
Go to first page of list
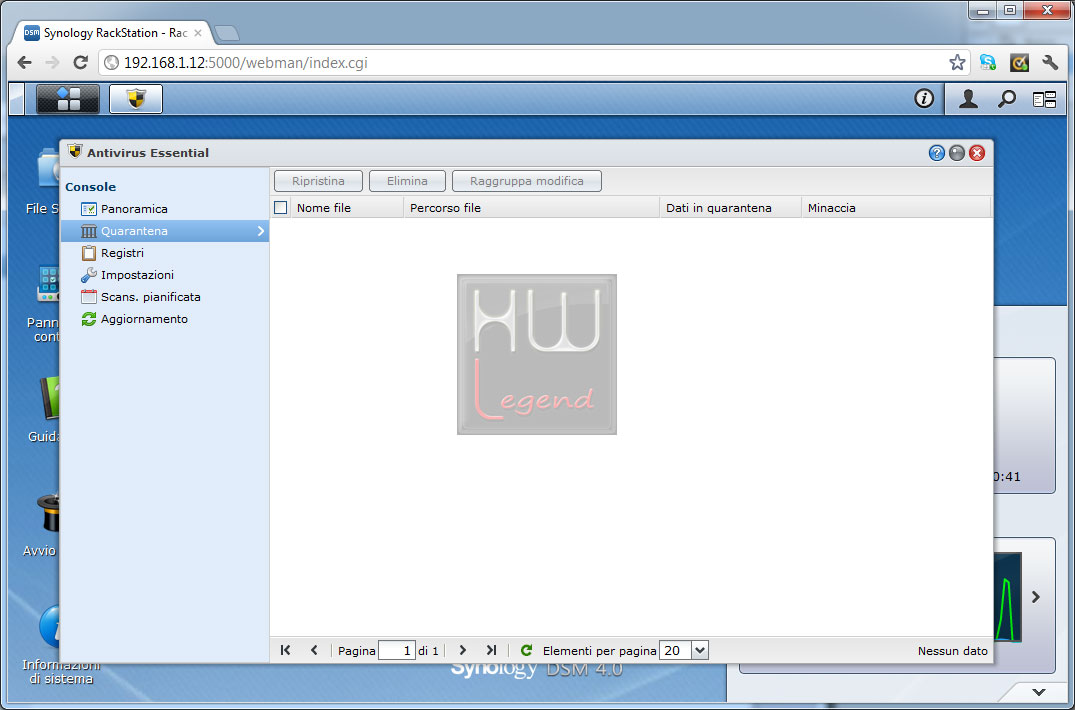click(286, 650)
